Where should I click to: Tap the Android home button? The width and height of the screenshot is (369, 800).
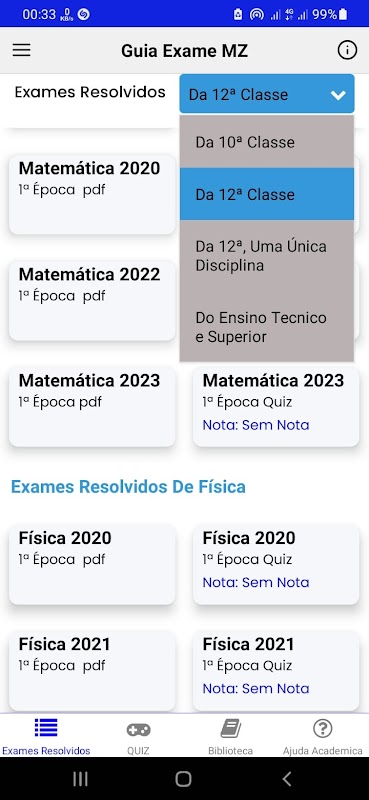click(x=183, y=779)
